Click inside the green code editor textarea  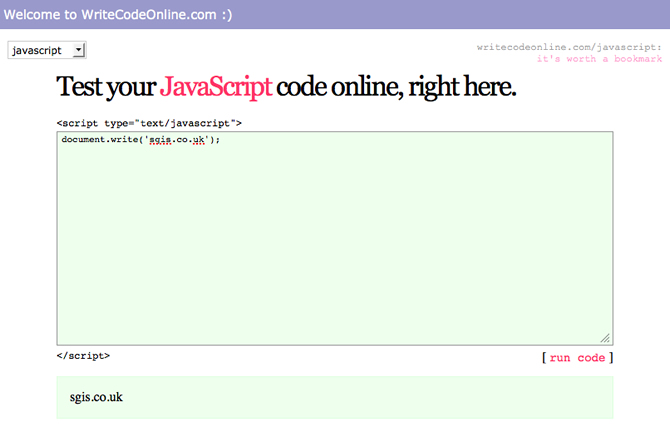coord(335,238)
